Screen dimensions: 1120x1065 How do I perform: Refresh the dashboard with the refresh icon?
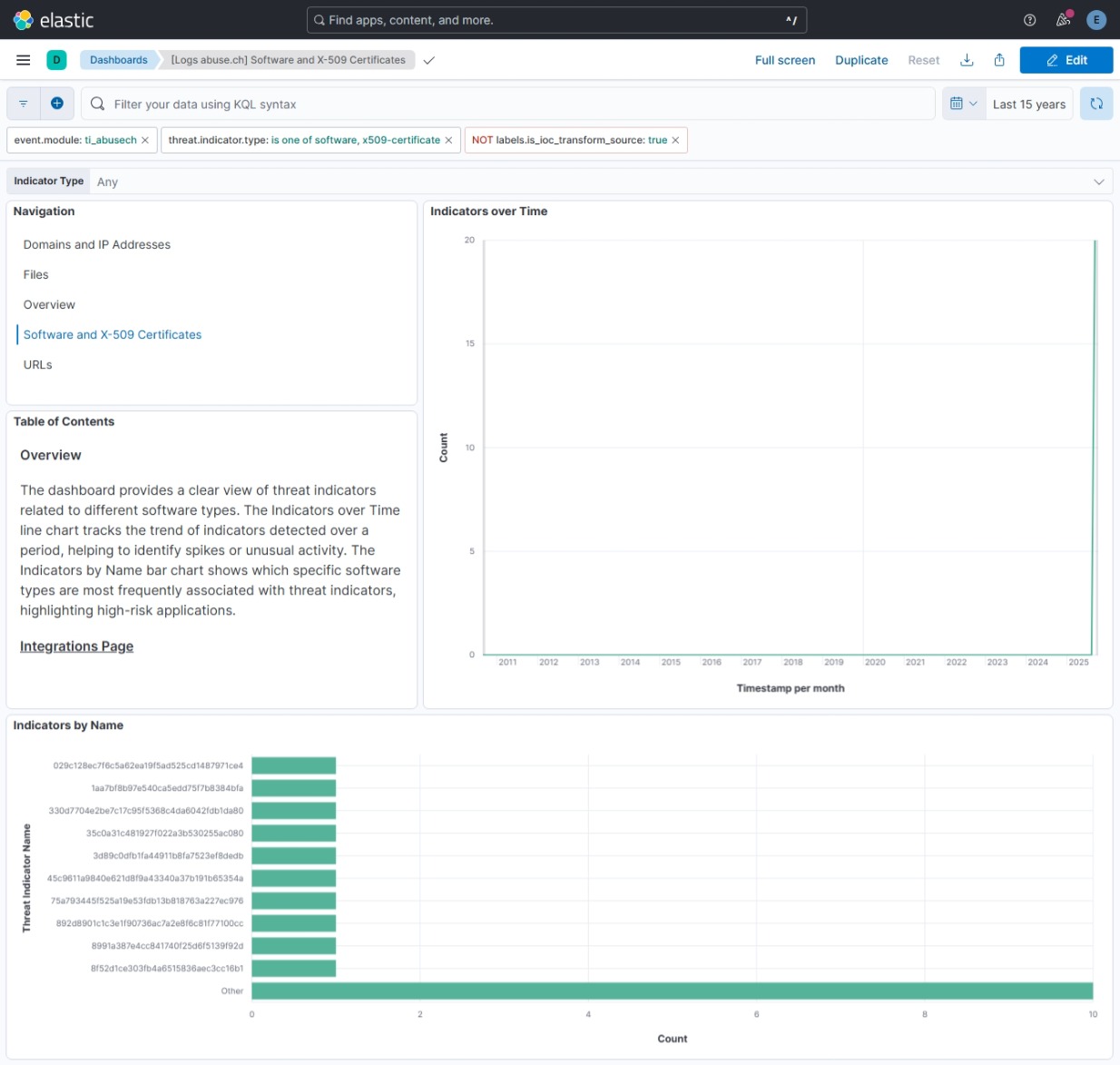pyautogui.click(x=1095, y=104)
